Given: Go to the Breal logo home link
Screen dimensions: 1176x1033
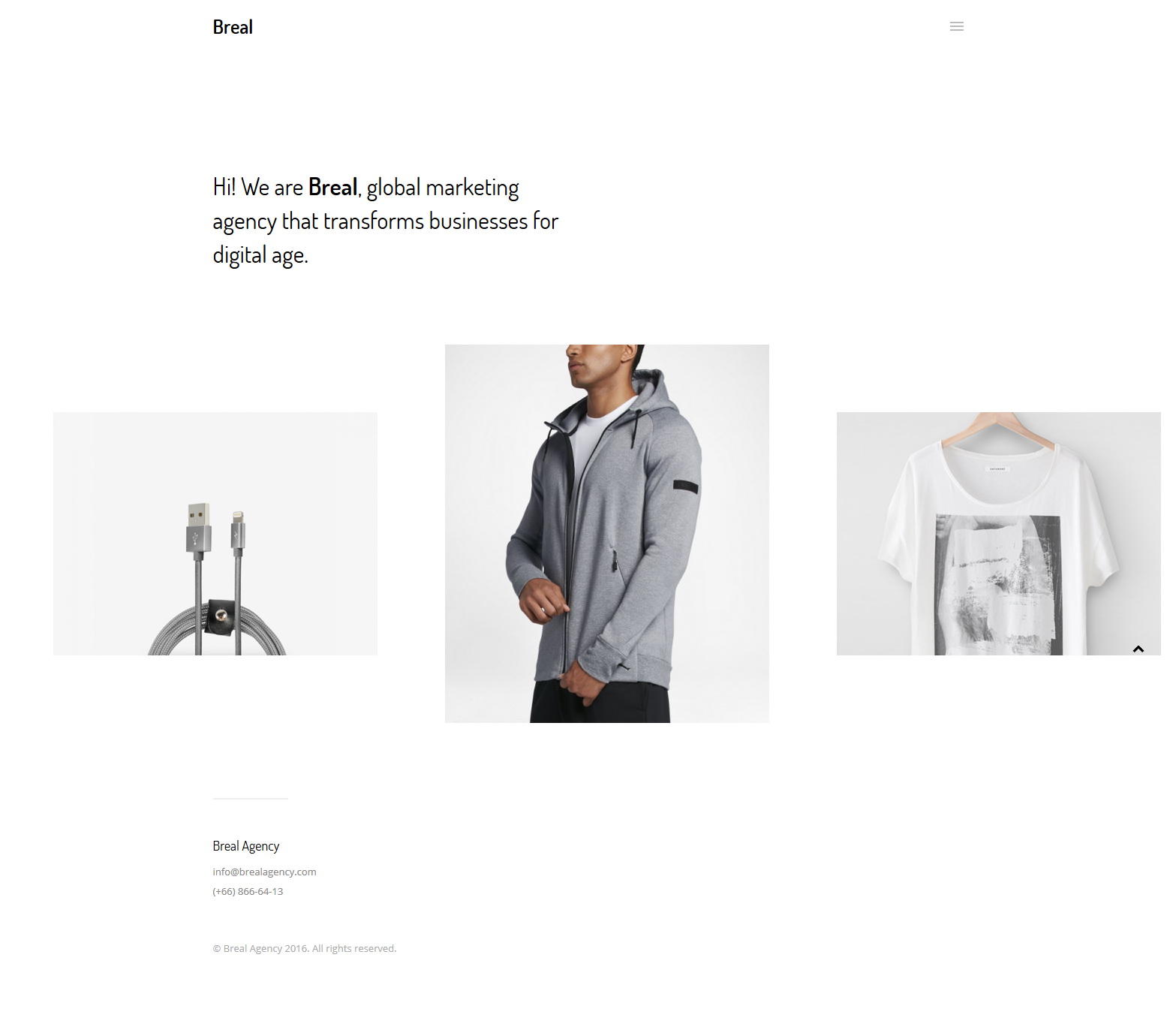Looking at the screenshot, I should (x=233, y=27).
